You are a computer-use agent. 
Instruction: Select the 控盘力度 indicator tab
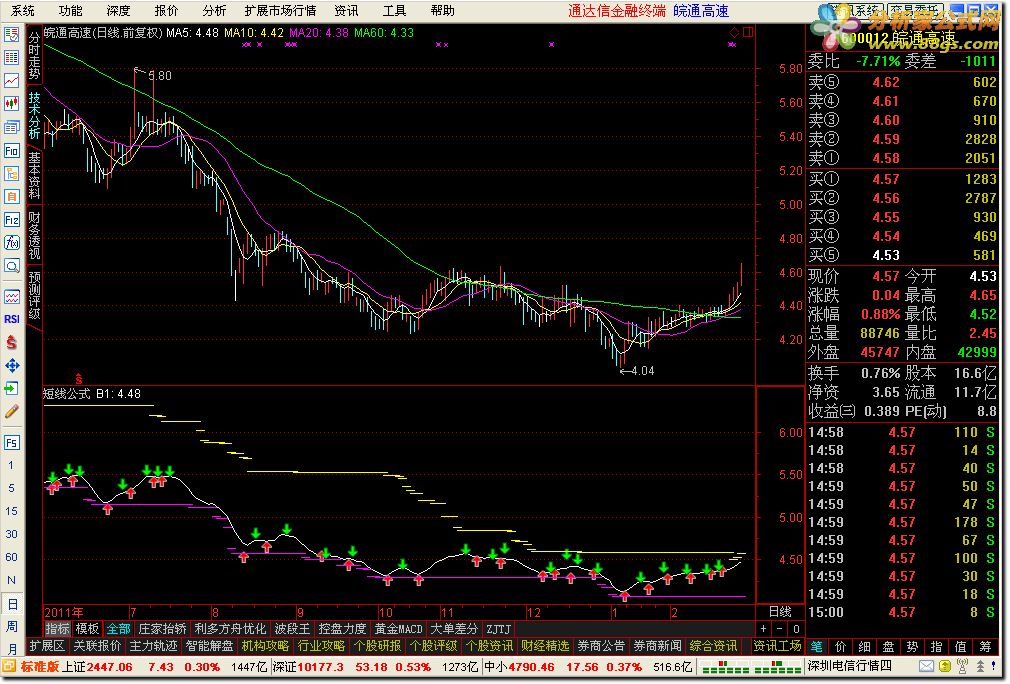tap(342, 629)
